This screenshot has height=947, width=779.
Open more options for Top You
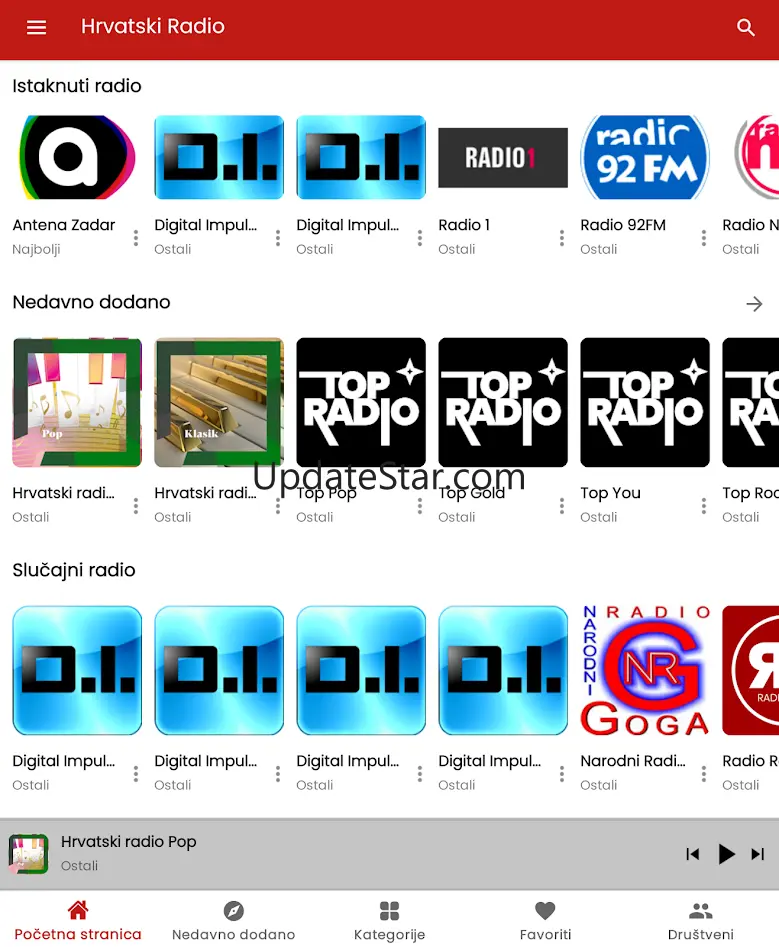(704, 506)
